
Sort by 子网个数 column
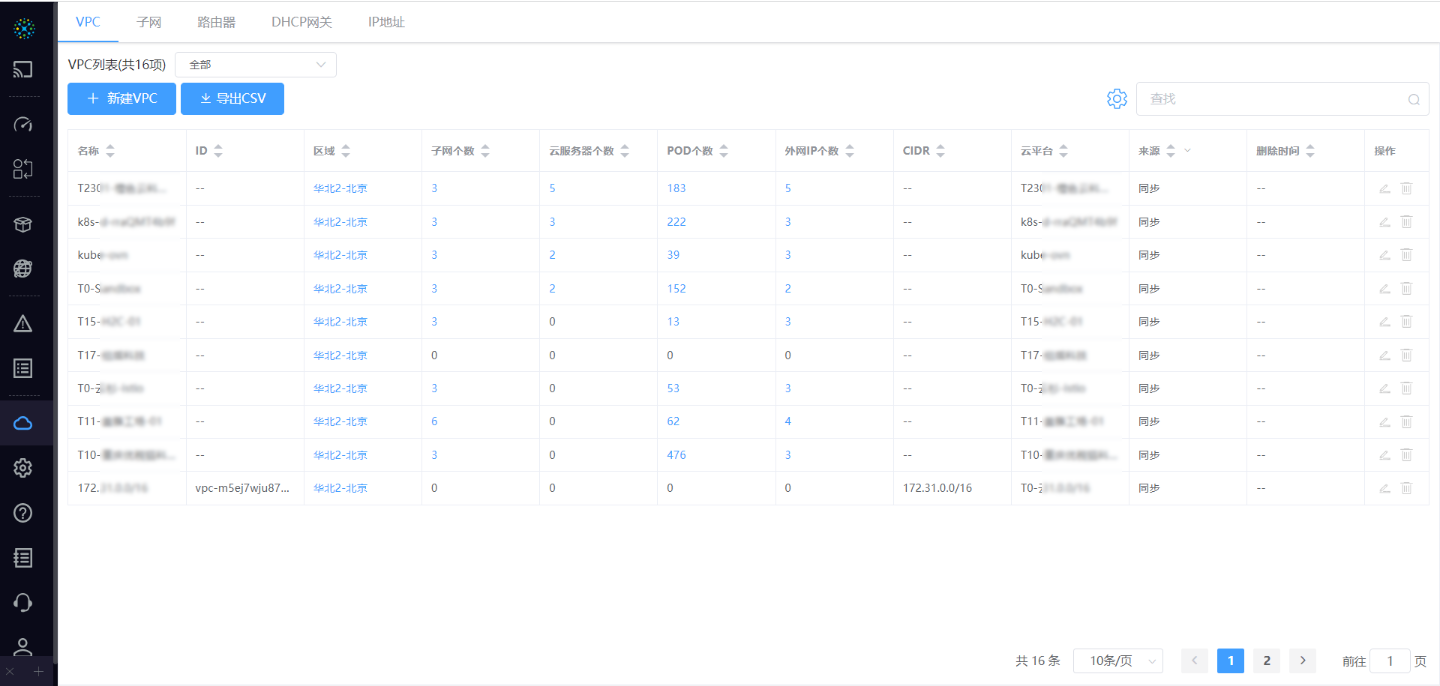[485, 151]
